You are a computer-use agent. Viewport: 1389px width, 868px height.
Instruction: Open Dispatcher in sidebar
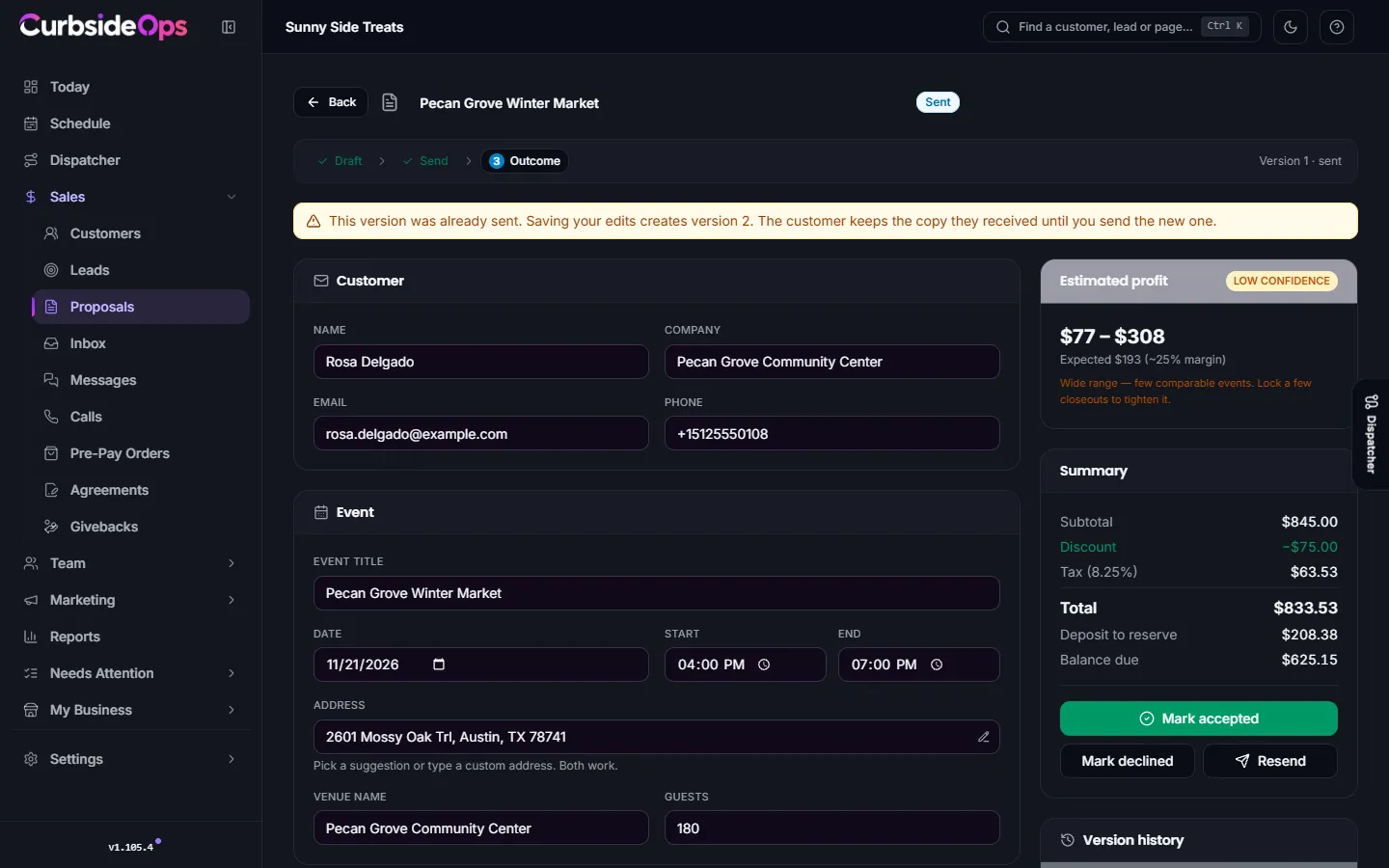click(x=131, y=160)
